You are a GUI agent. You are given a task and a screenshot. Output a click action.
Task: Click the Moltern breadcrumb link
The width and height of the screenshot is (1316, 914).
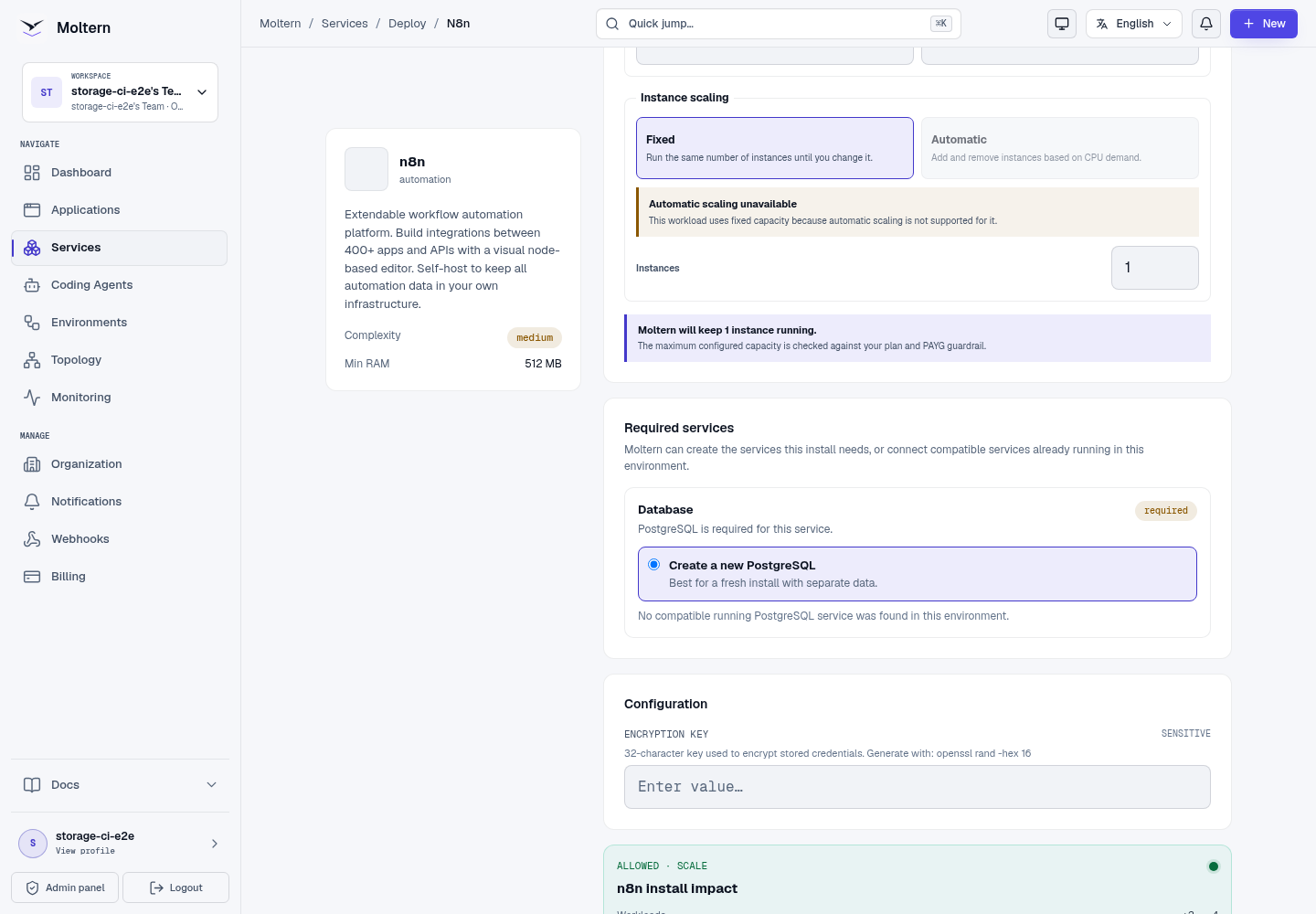click(x=280, y=24)
